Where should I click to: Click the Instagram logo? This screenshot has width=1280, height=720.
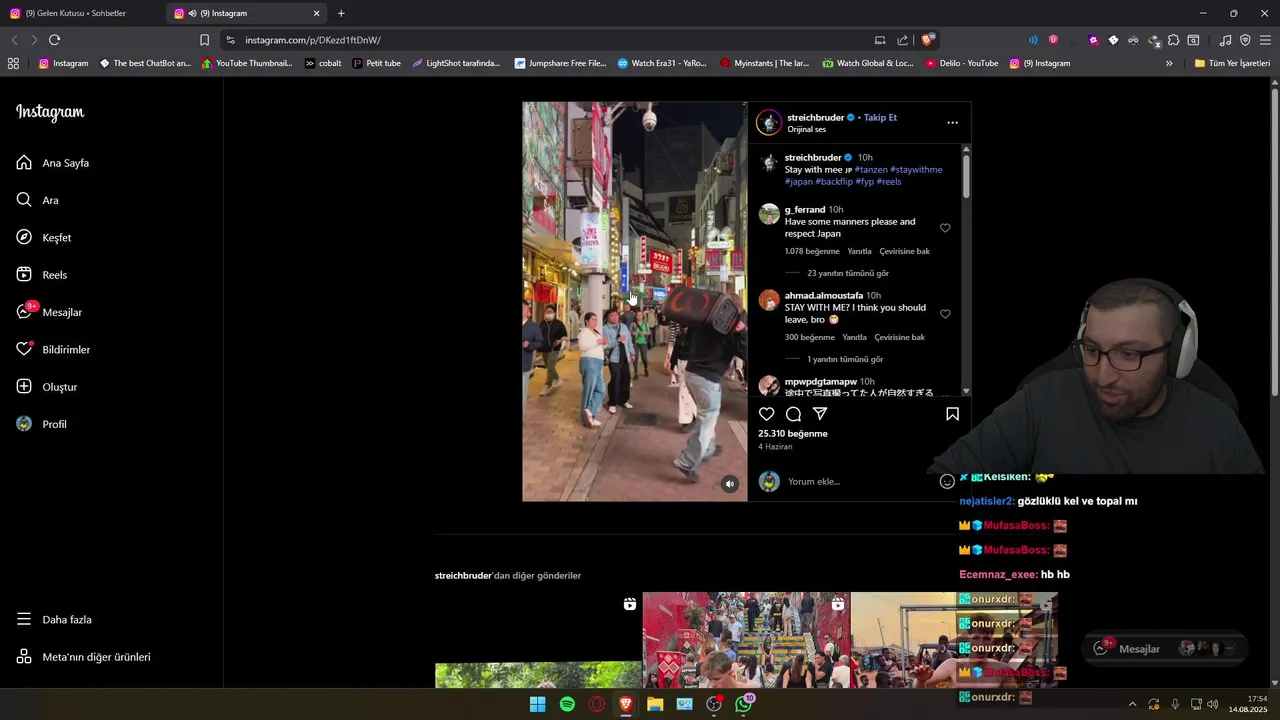50,112
